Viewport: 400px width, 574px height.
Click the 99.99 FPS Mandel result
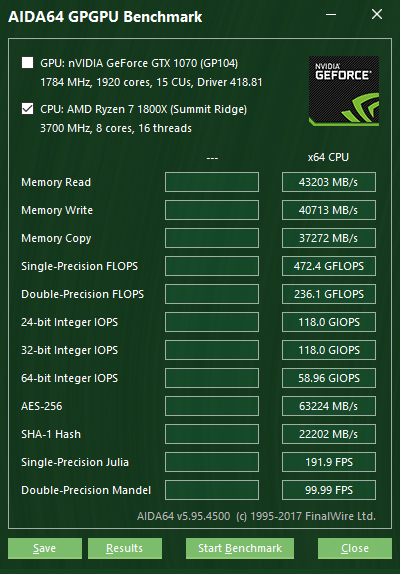(x=329, y=490)
